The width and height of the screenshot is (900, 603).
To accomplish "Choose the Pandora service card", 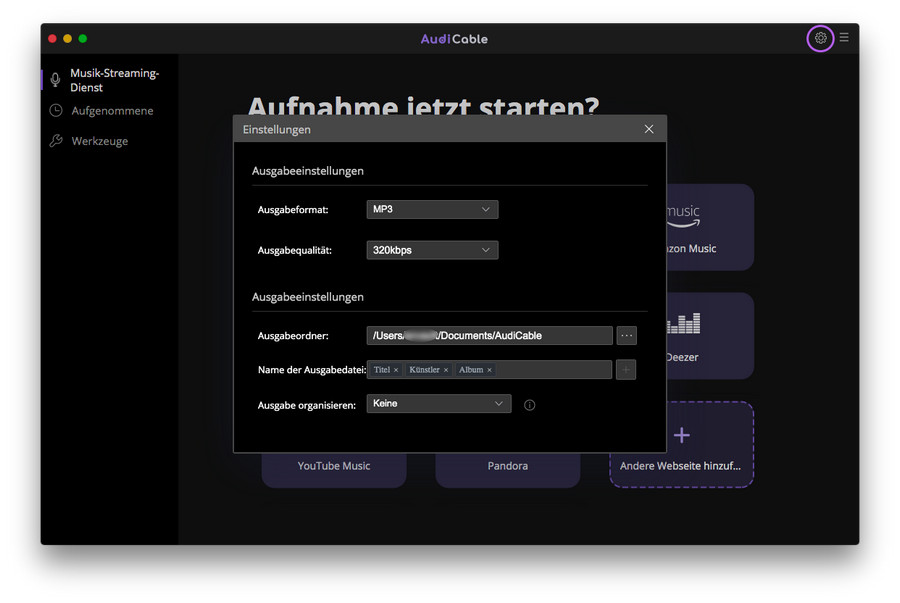I will click(x=507, y=469).
